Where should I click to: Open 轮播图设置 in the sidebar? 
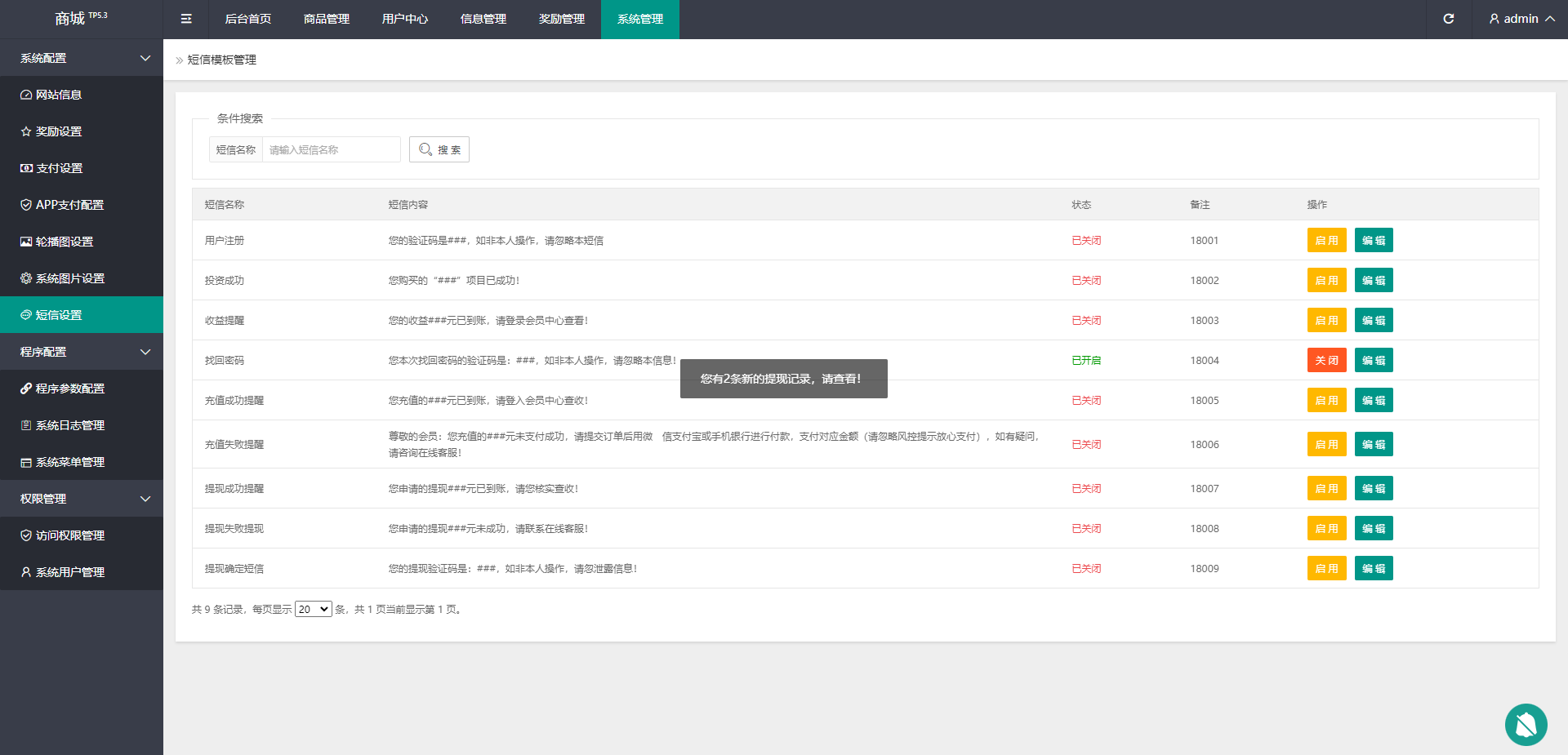(64, 242)
